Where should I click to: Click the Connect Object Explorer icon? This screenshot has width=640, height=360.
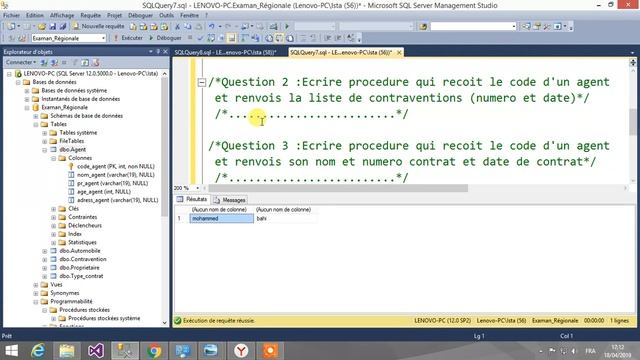[44, 62]
